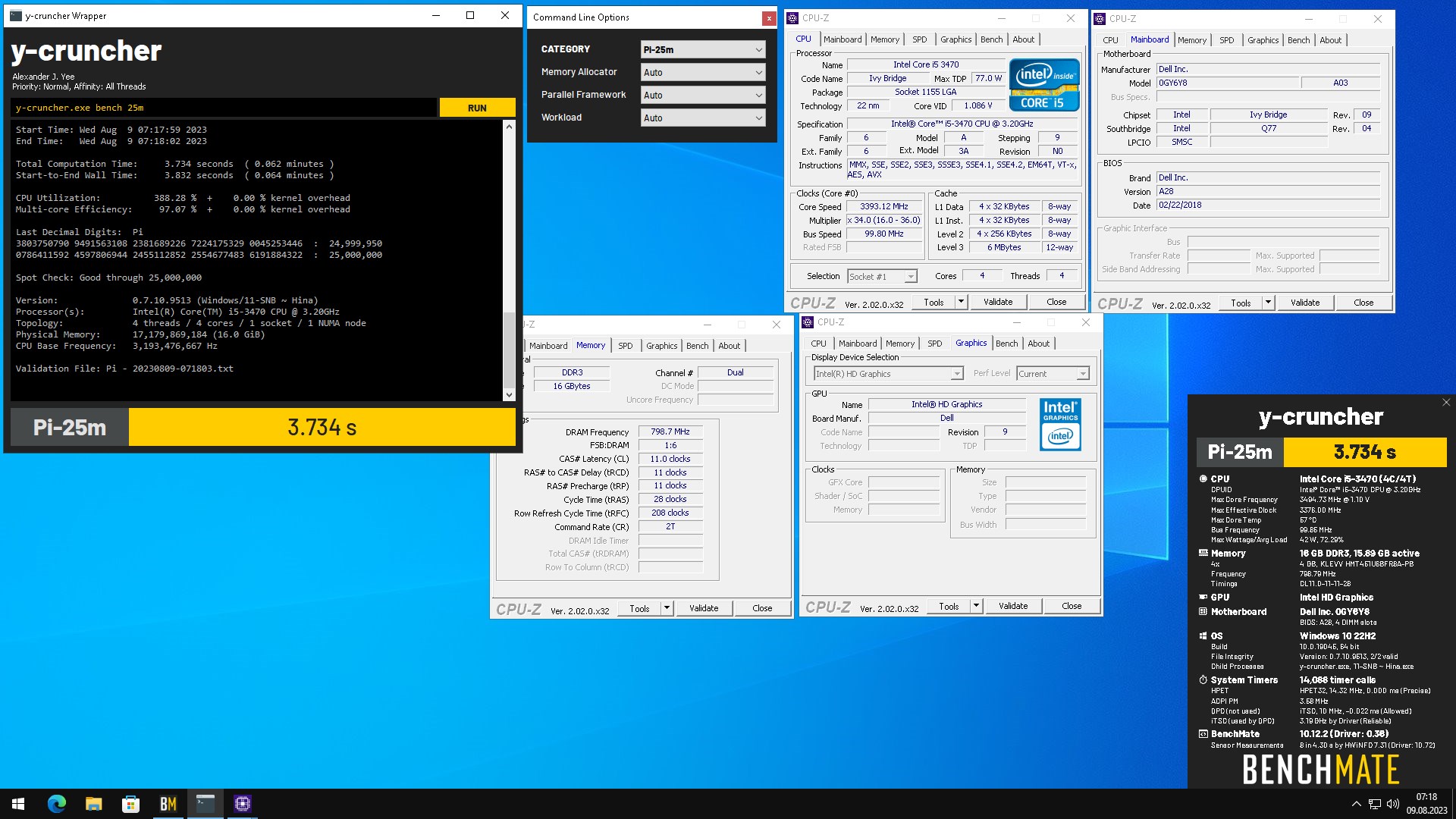
Task: Close the Command Line Options panel
Action: pos(769,18)
